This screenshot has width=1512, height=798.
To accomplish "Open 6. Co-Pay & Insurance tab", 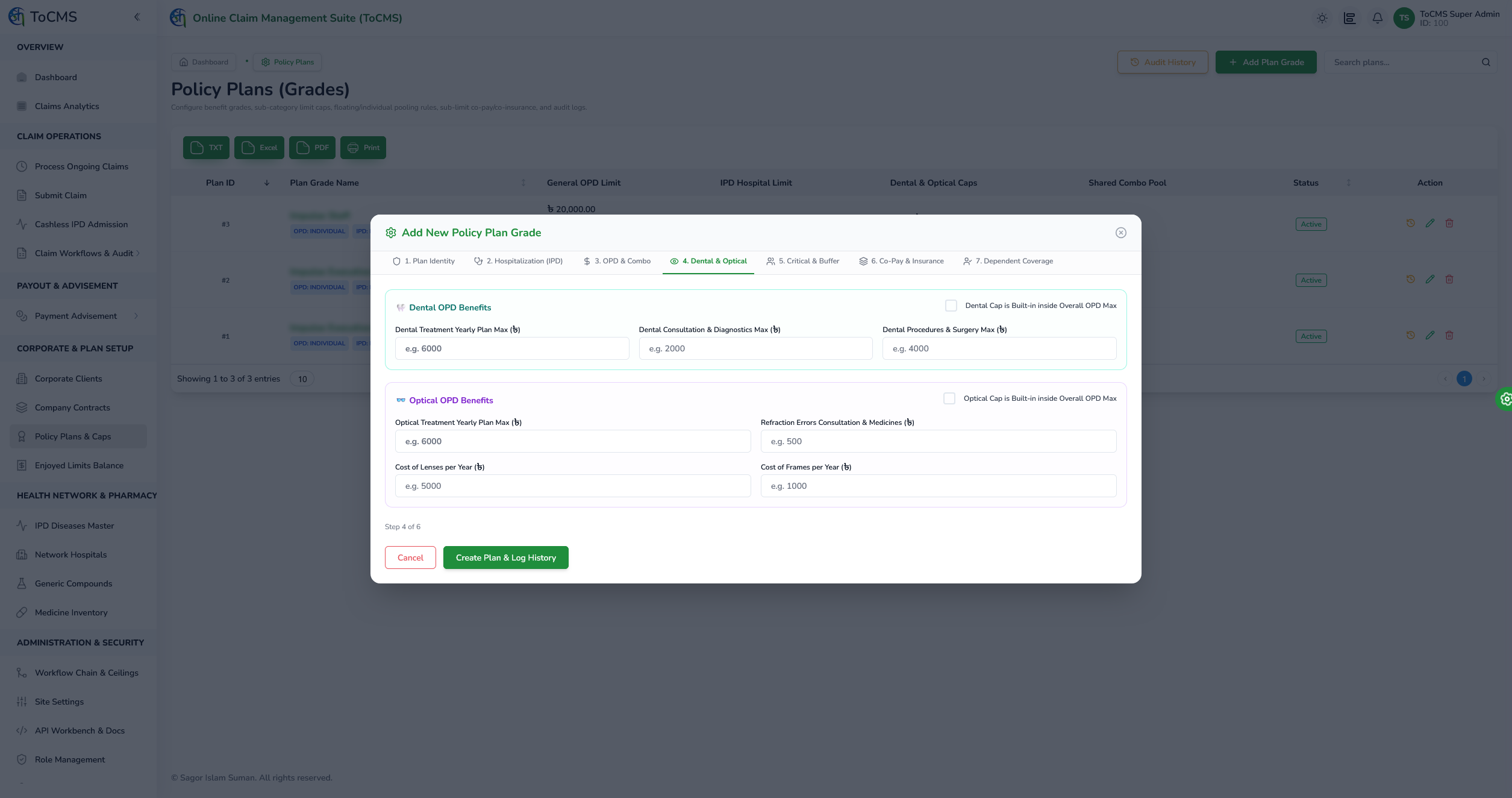I will point(902,261).
